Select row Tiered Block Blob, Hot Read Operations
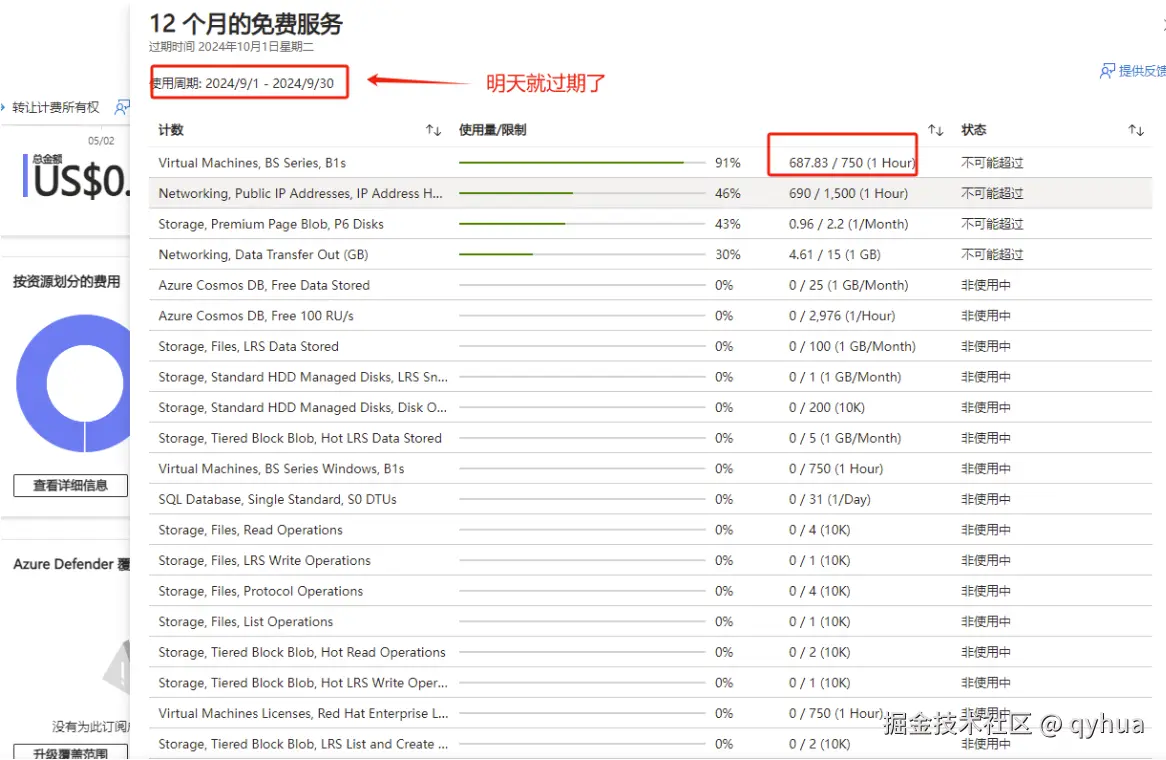Viewport: 1166px width, 760px height. click(650, 652)
